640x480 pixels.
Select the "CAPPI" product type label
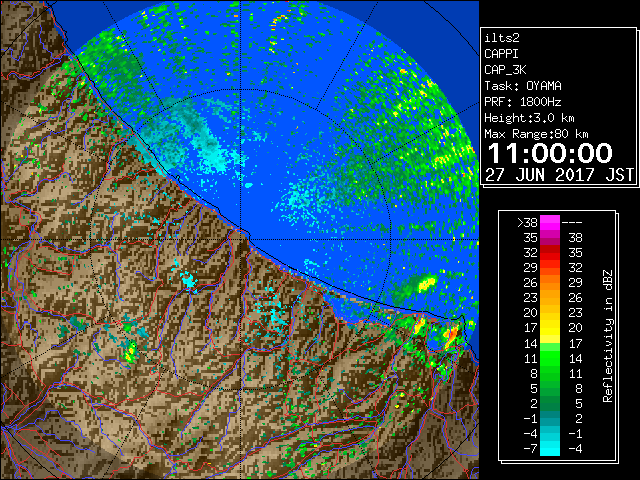501,54
